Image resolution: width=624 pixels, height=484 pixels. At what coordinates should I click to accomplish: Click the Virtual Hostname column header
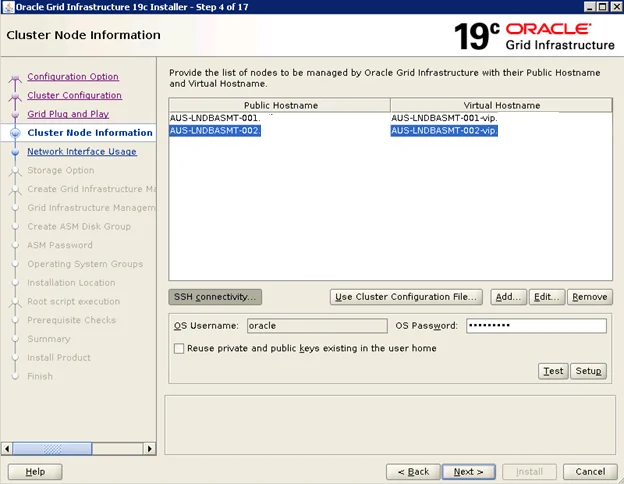pos(501,105)
